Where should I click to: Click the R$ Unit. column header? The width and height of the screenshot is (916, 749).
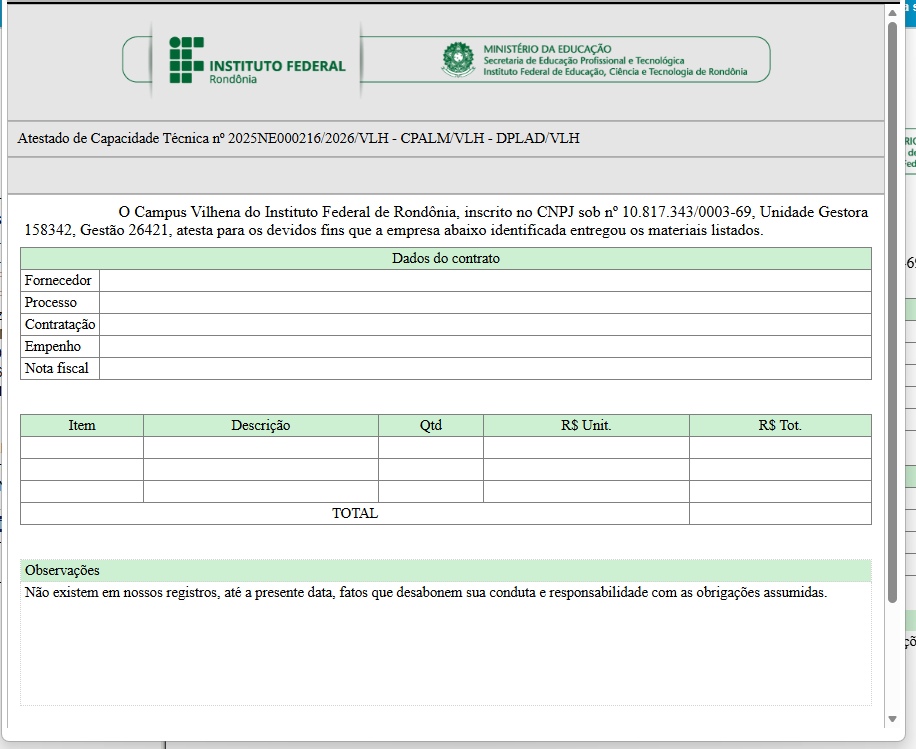[586, 426]
